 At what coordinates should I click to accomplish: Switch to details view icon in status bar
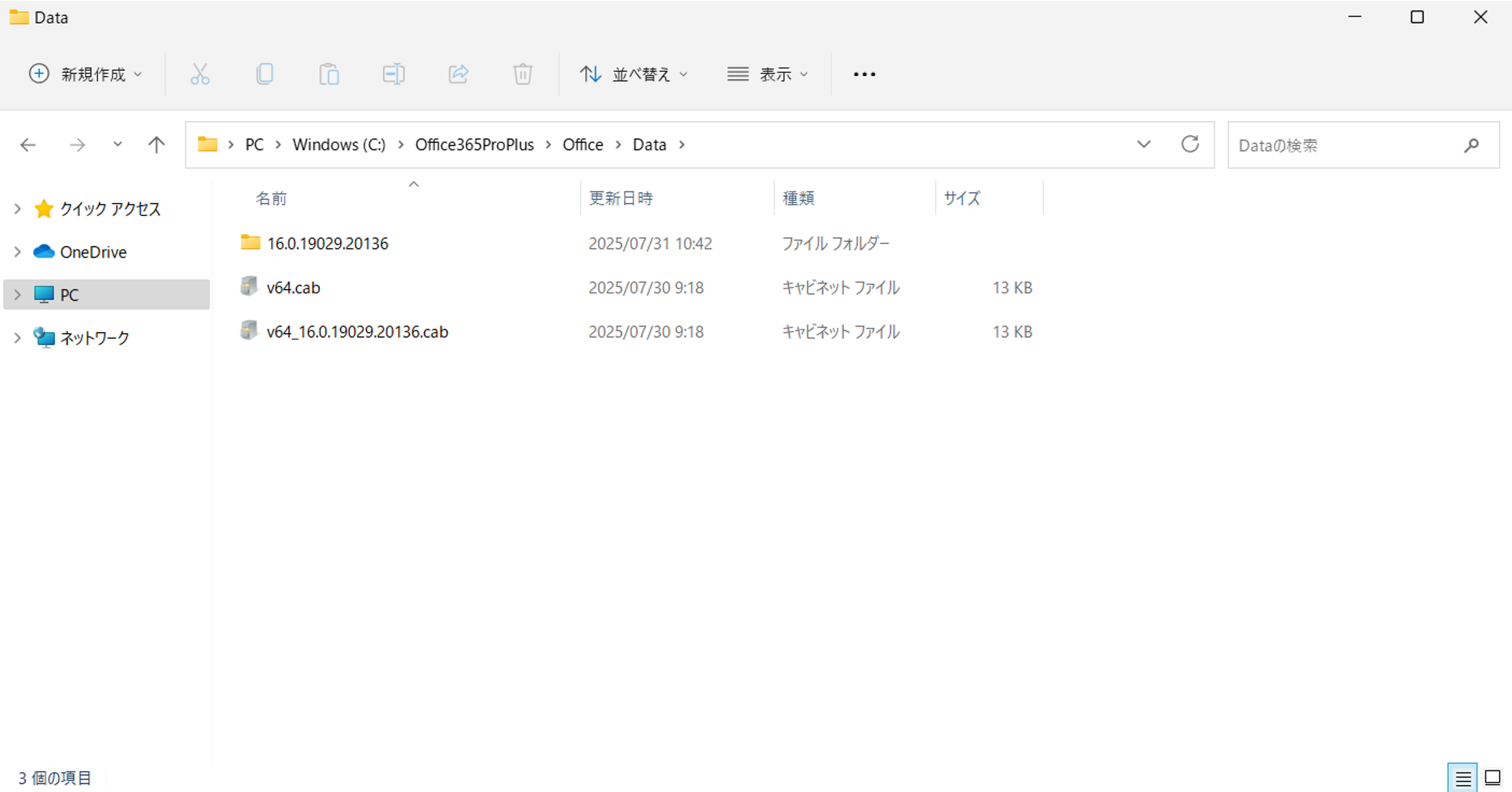coord(1463,778)
